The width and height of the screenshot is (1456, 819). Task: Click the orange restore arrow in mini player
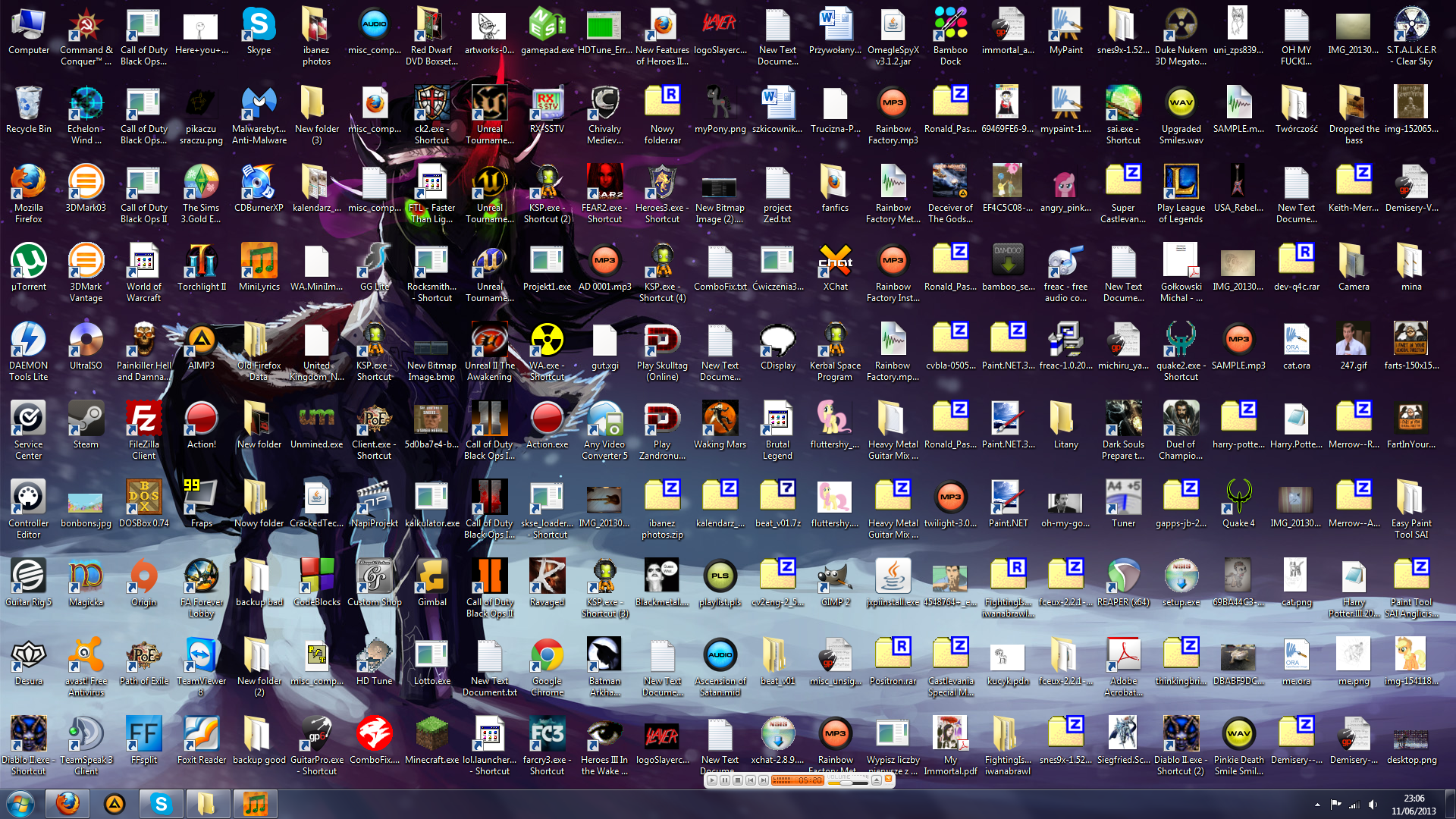(888, 778)
